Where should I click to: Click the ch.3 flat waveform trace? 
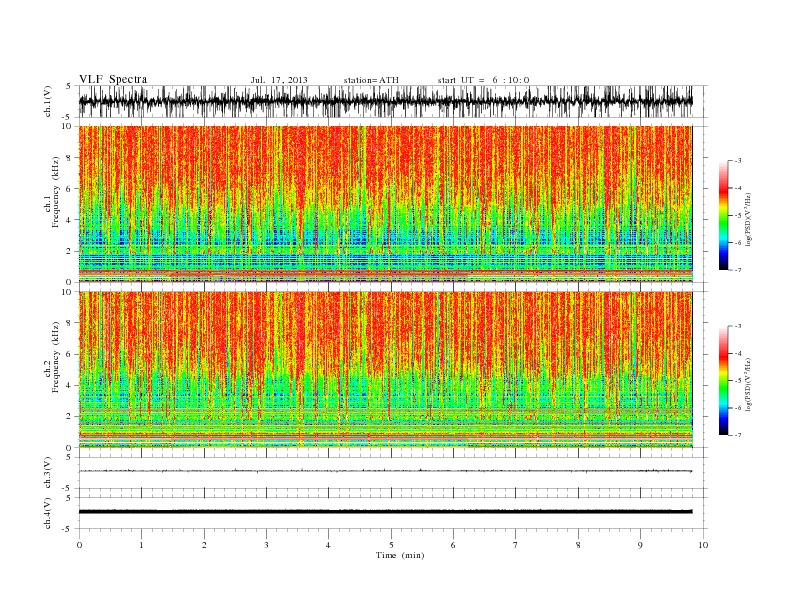pyautogui.click(x=385, y=471)
